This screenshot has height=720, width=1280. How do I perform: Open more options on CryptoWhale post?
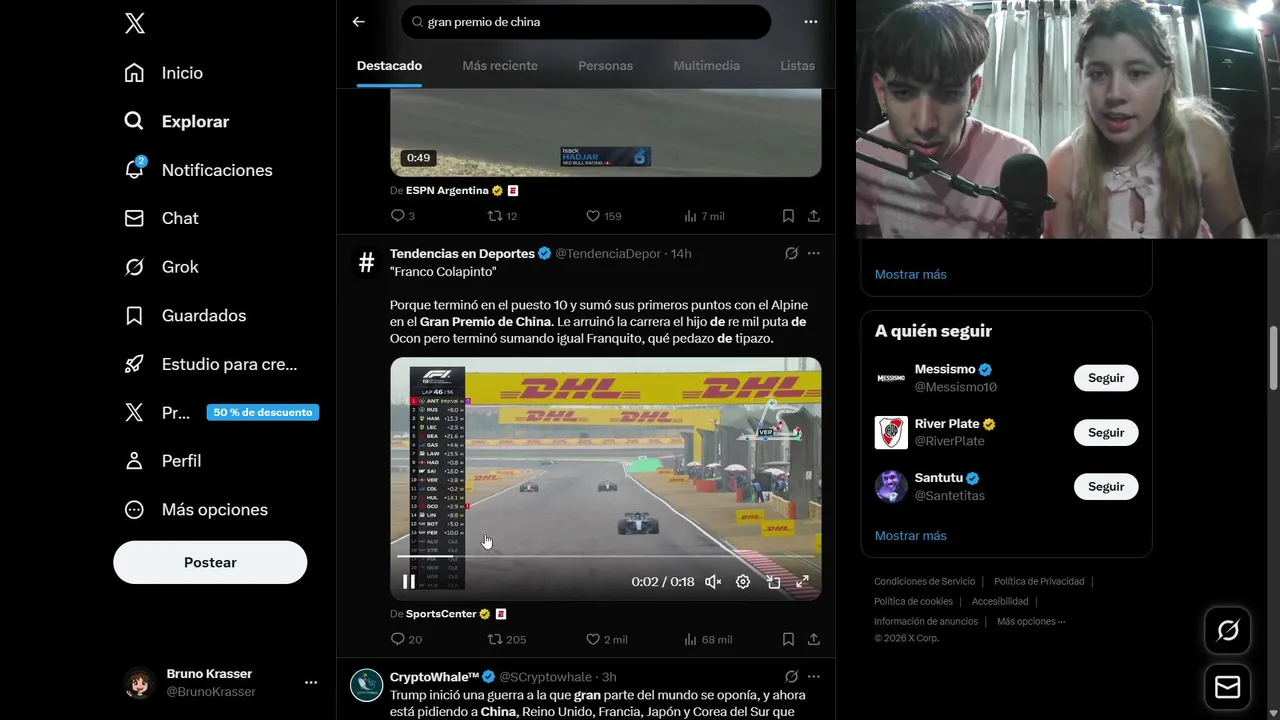[814, 677]
